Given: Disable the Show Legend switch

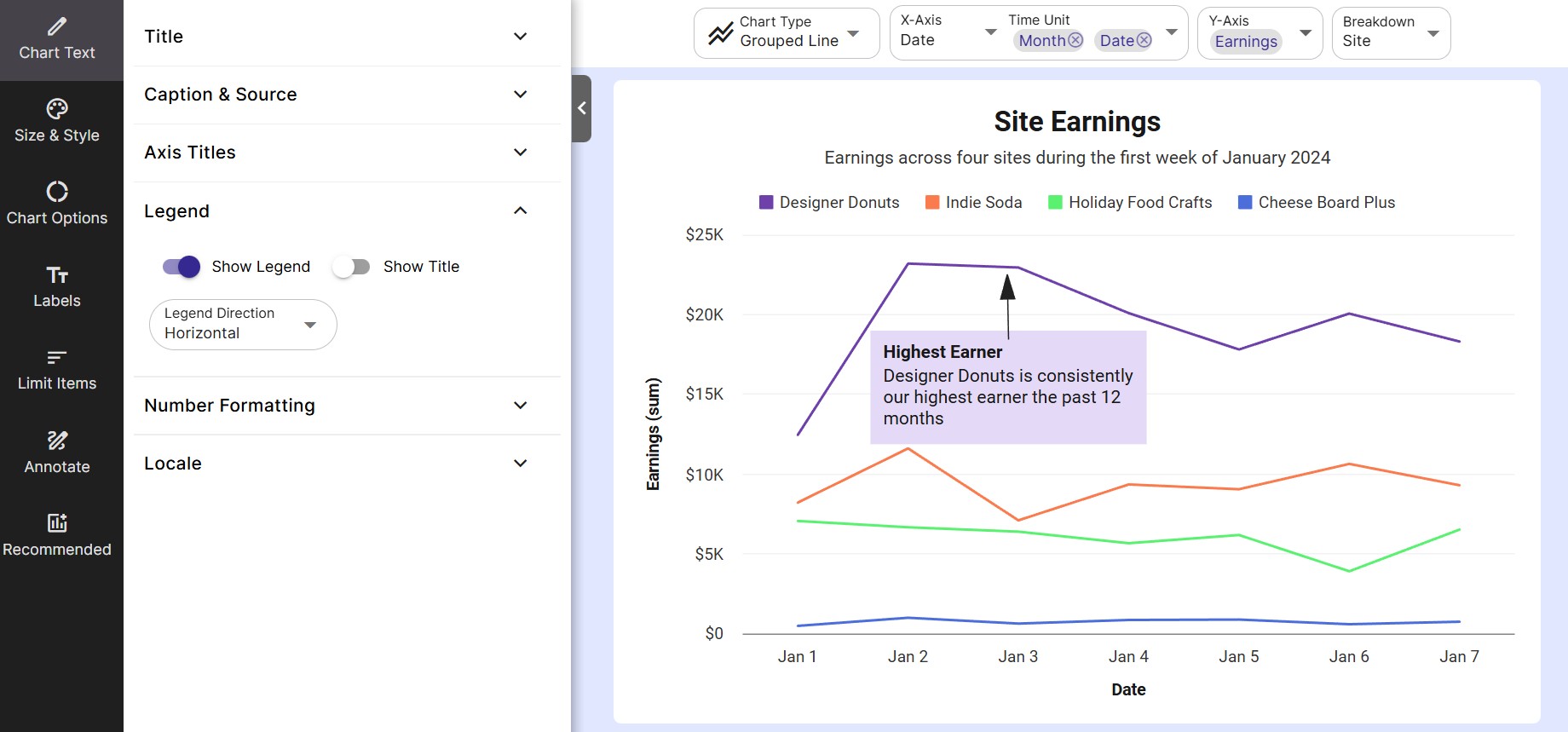Looking at the screenshot, I should pos(182,267).
